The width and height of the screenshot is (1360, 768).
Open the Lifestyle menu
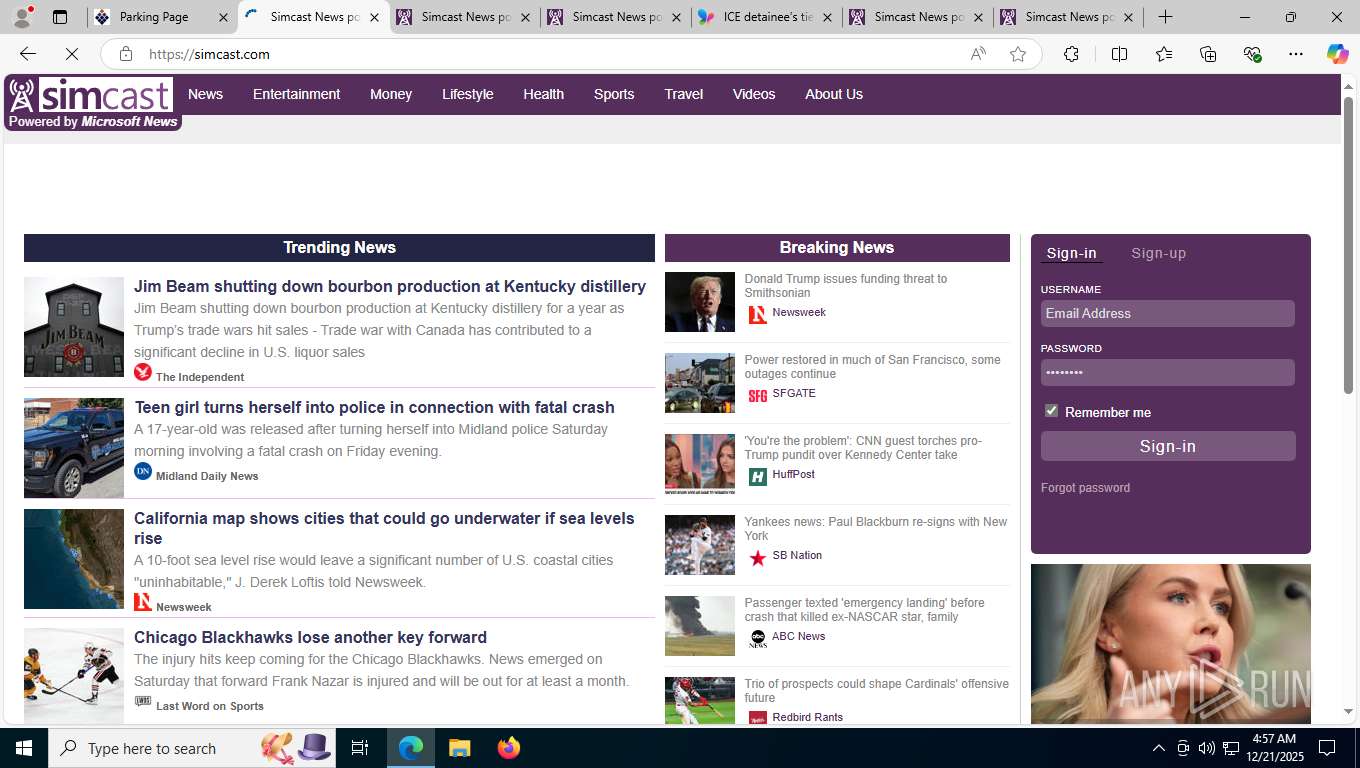467,94
